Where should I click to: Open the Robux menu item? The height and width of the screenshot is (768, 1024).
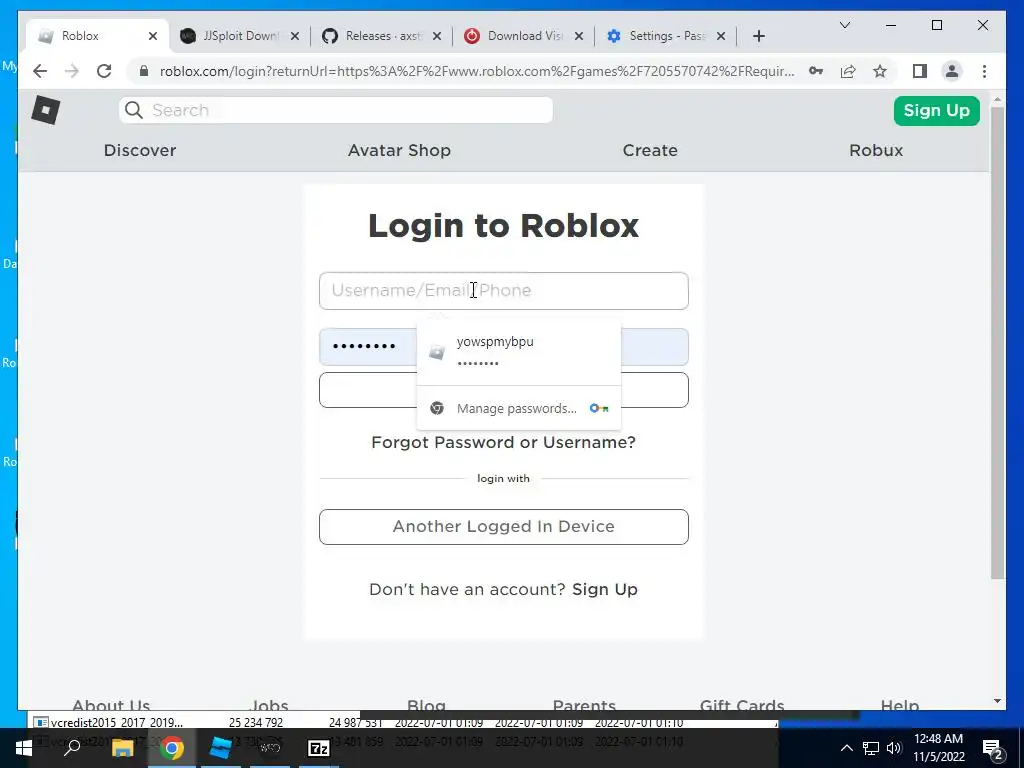coord(876,150)
